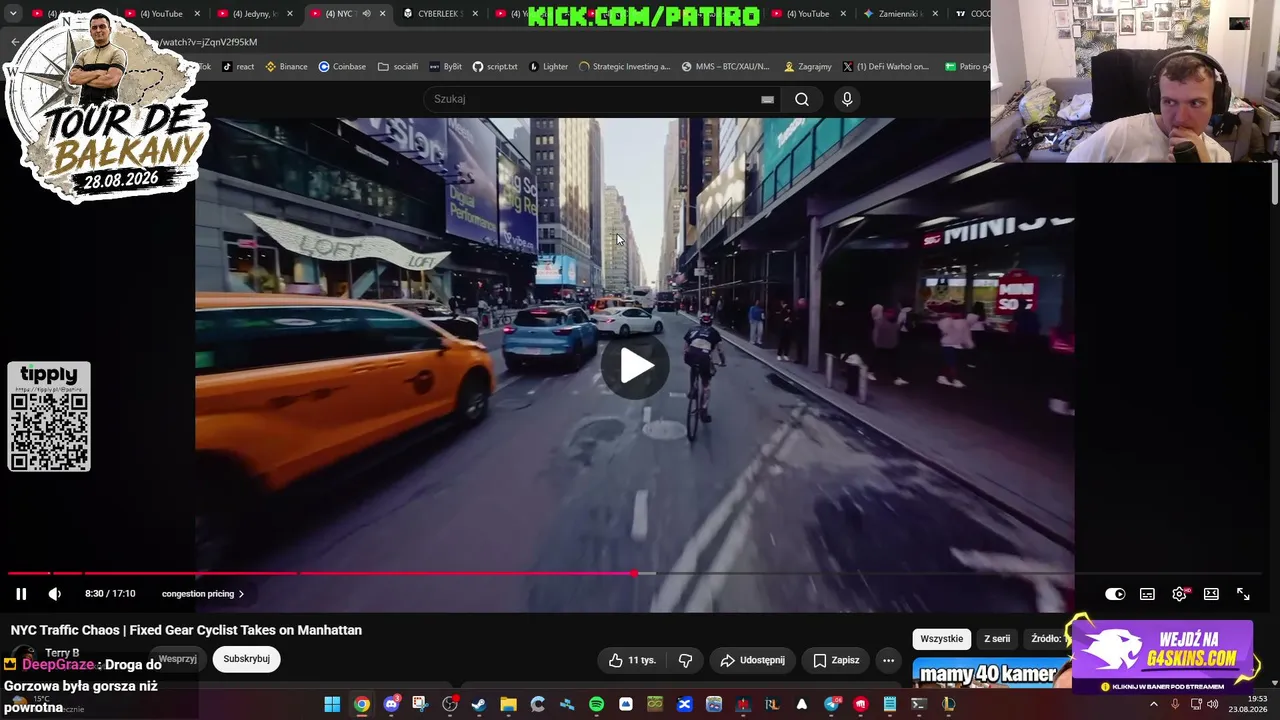
Task: Open the 'socialfi' bookmark folder
Action: click(x=398, y=67)
